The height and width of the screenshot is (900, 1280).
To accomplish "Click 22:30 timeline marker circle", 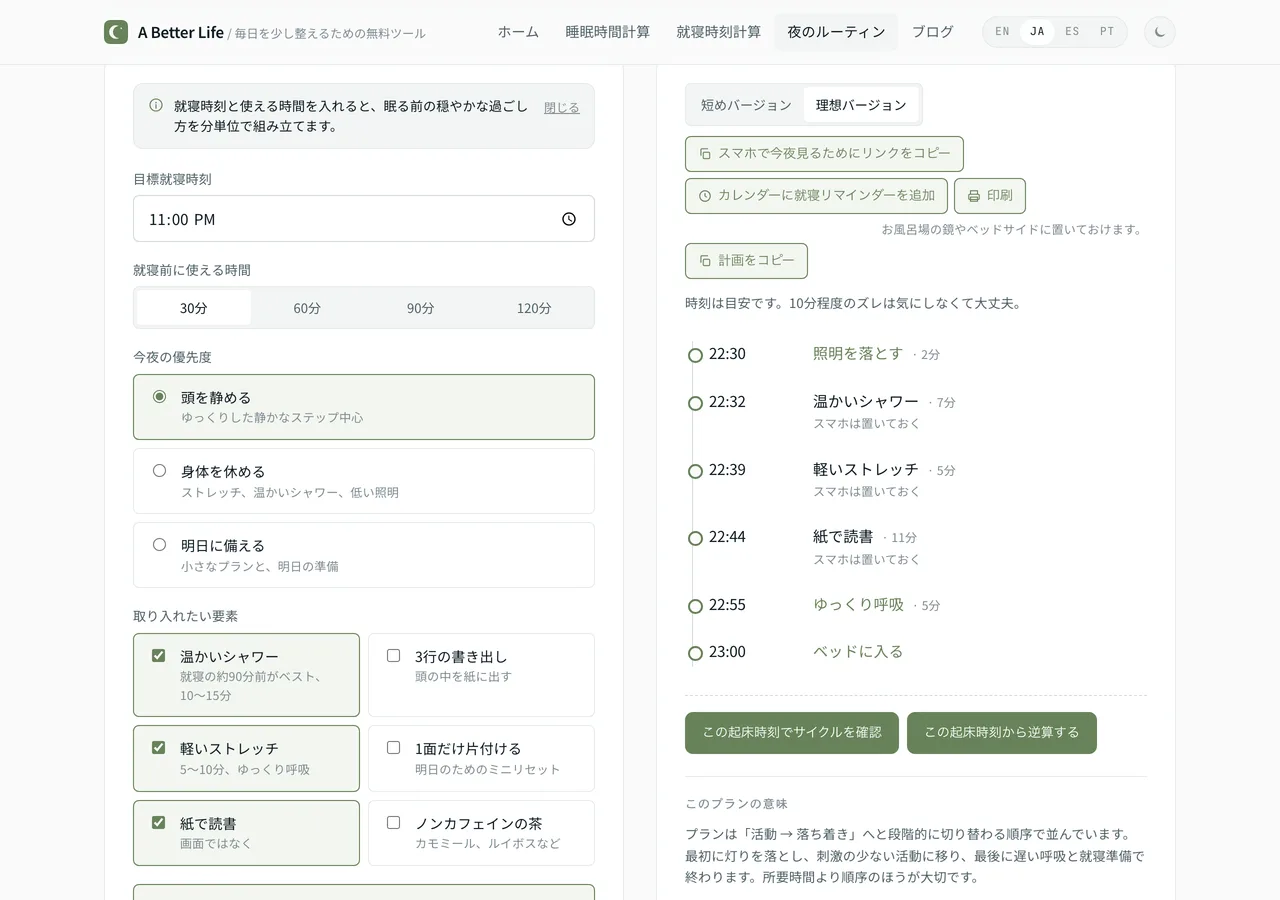I will [695, 355].
